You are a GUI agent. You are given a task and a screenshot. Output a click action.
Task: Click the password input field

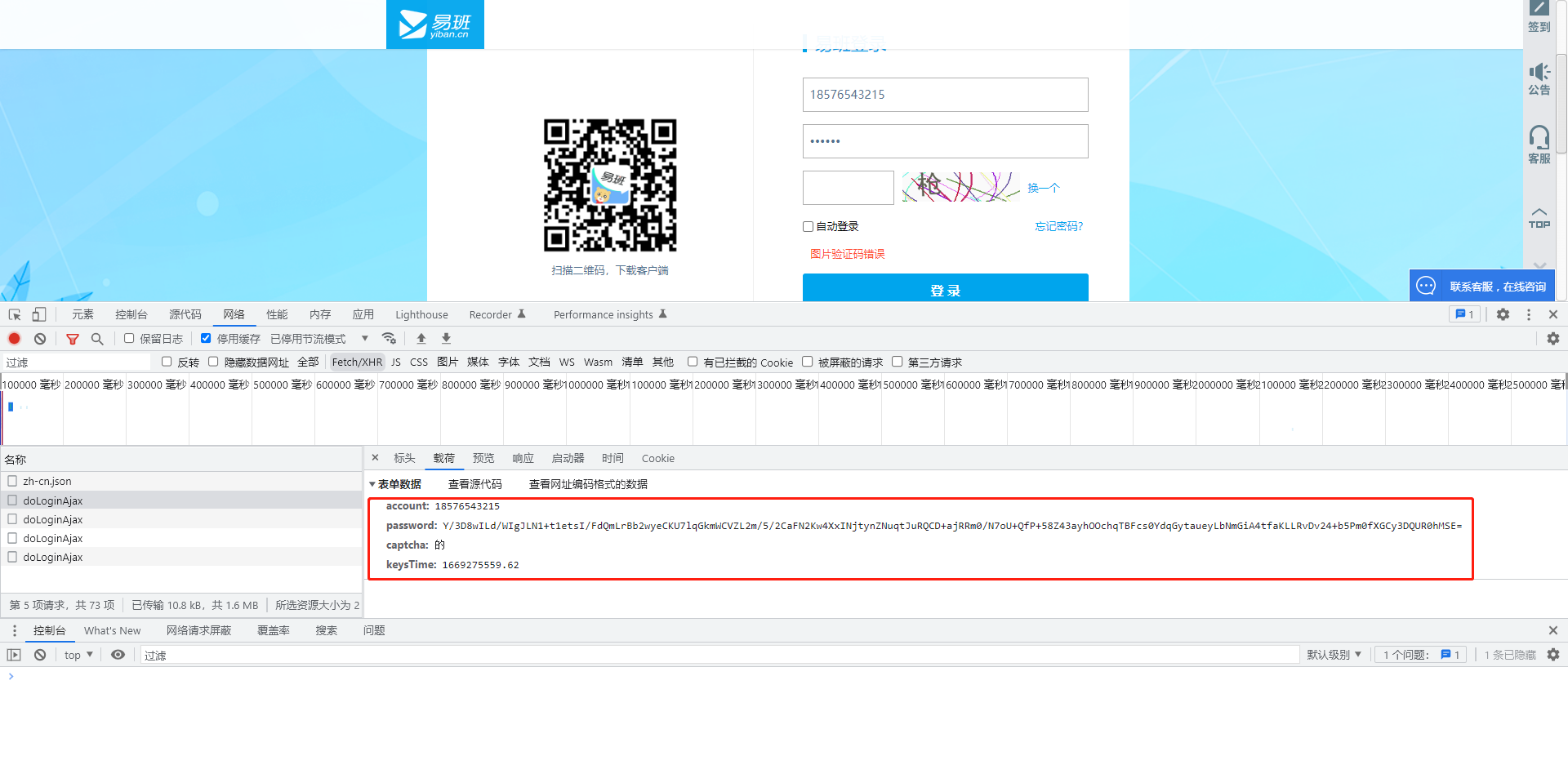pyautogui.click(x=946, y=141)
